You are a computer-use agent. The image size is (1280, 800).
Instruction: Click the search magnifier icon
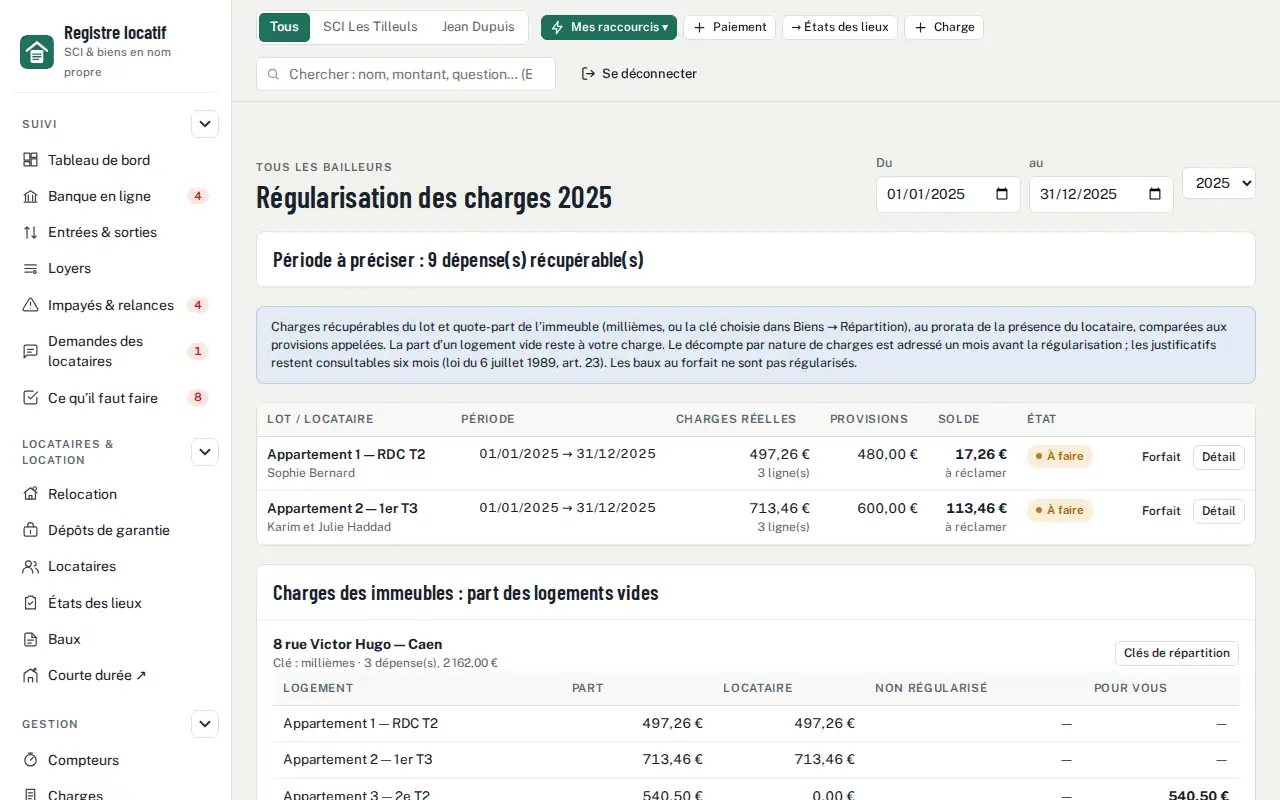[274, 74]
